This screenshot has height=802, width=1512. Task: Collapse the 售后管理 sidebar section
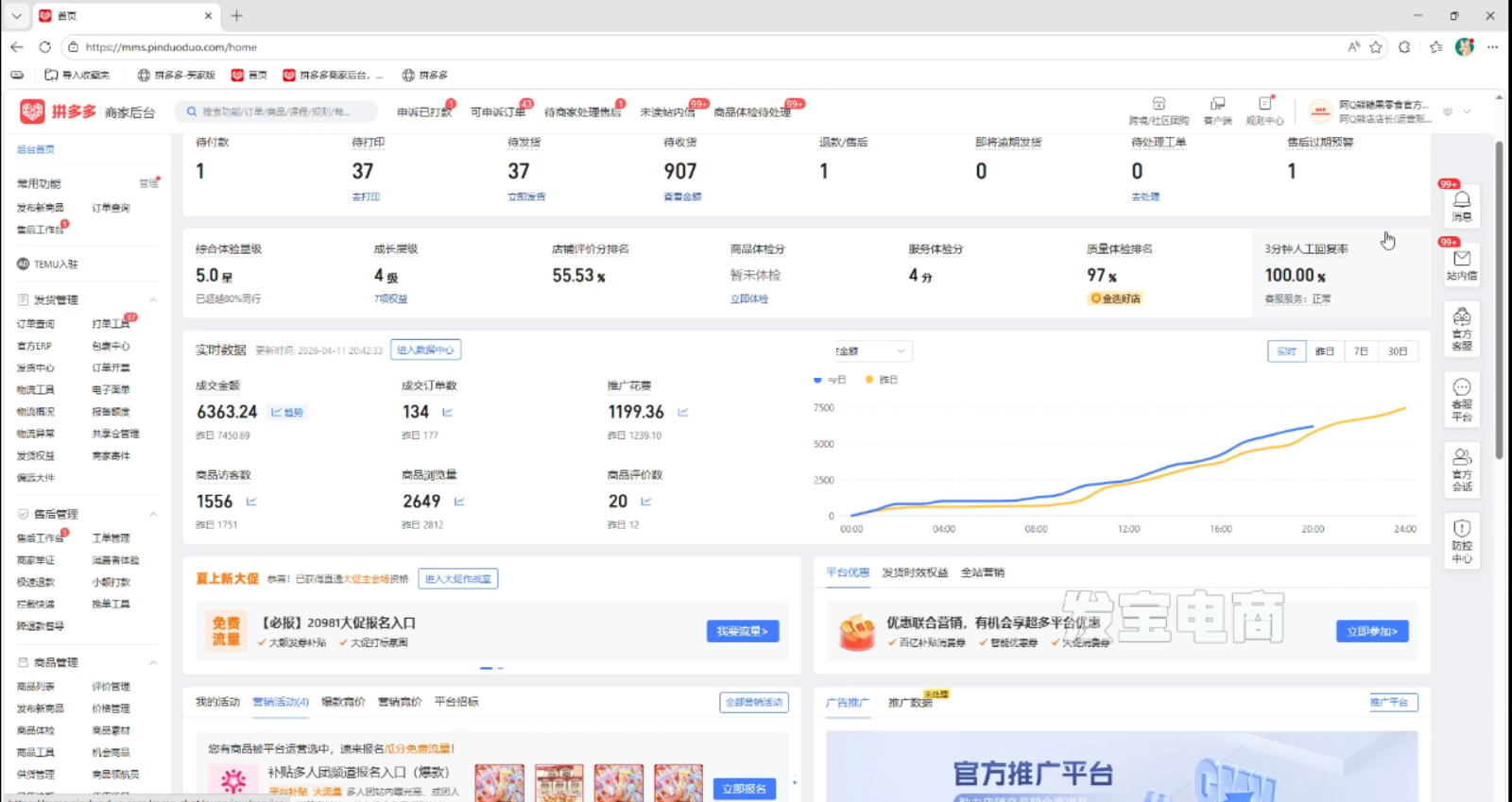pos(153,514)
